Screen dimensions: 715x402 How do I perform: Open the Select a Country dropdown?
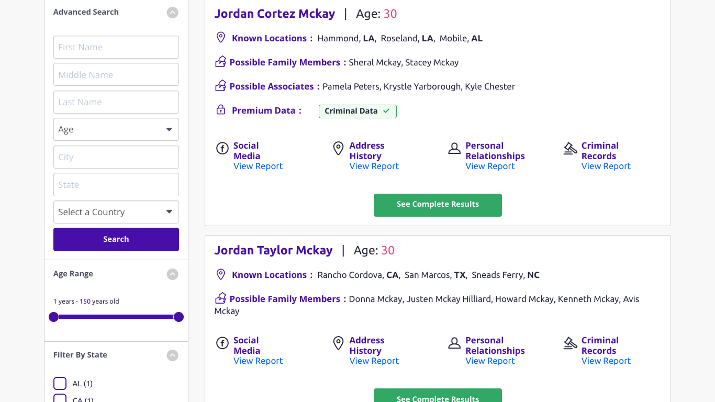click(x=116, y=212)
